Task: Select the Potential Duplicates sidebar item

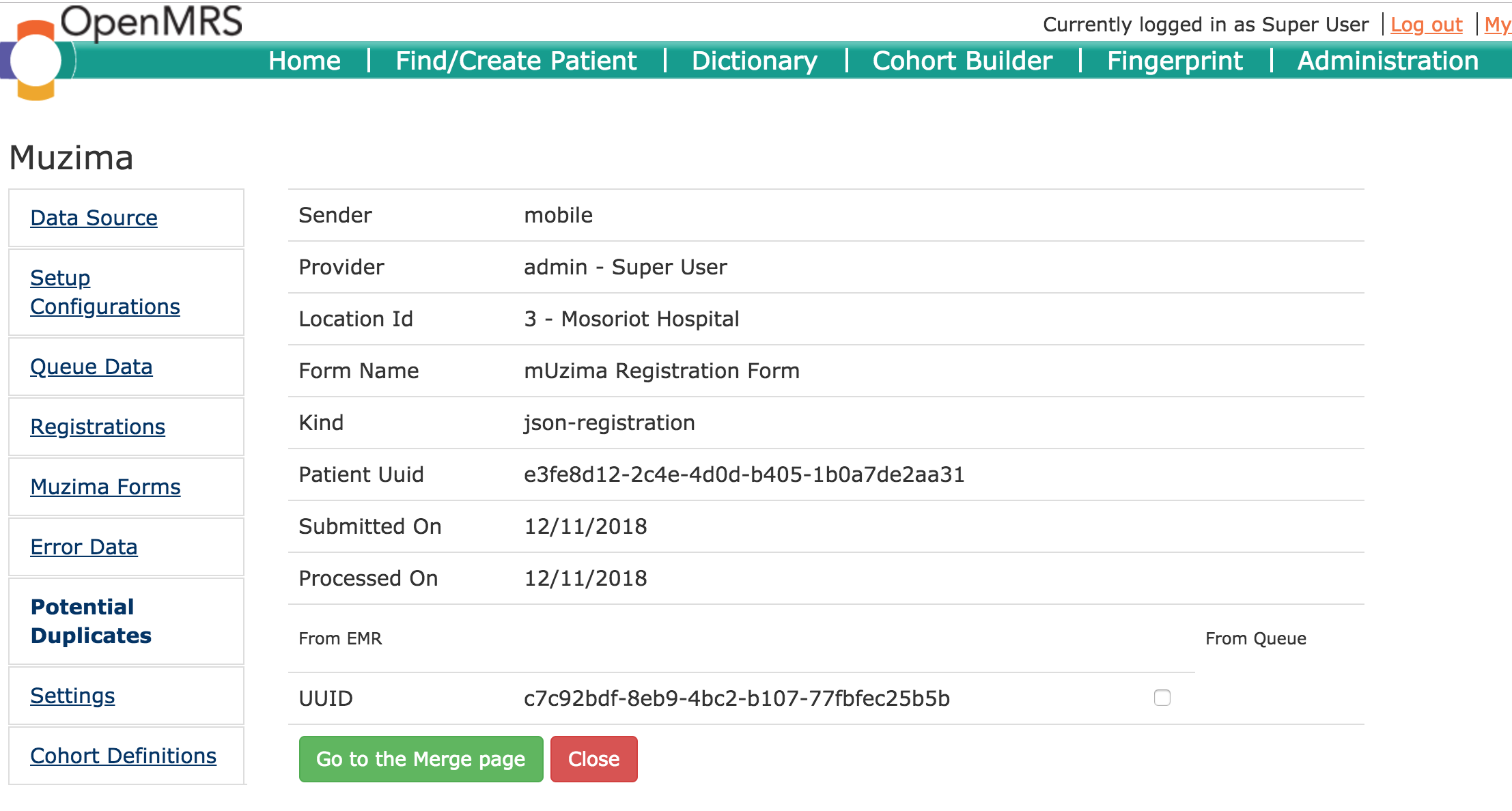Action: point(92,621)
